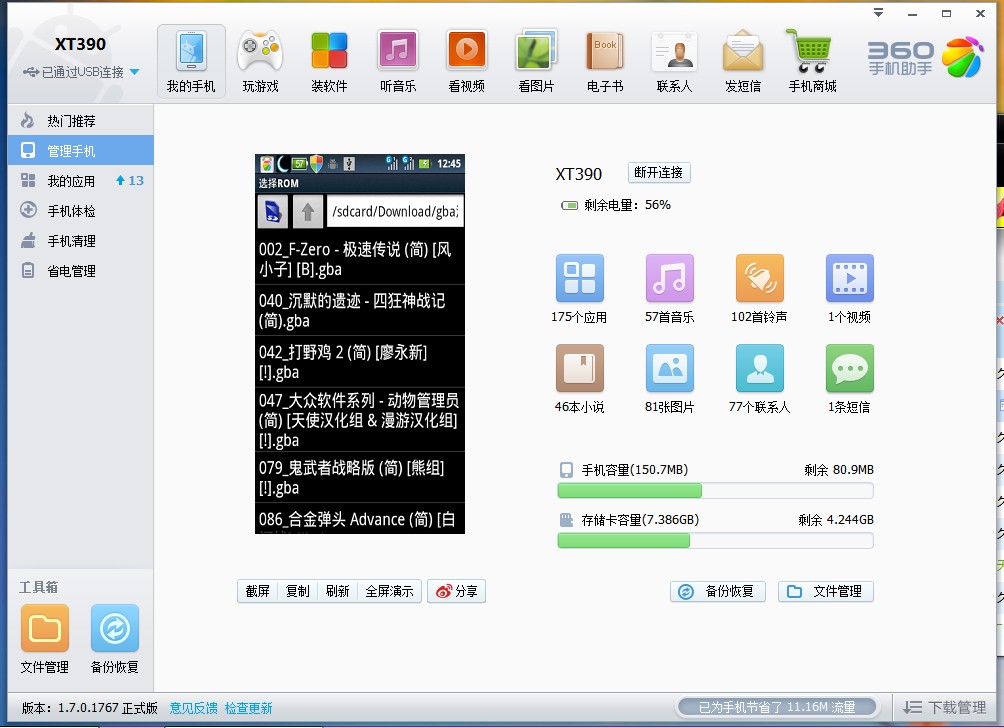Click the phone screen preview thumbnail
Screen dimensions: 1004x728
[360, 344]
